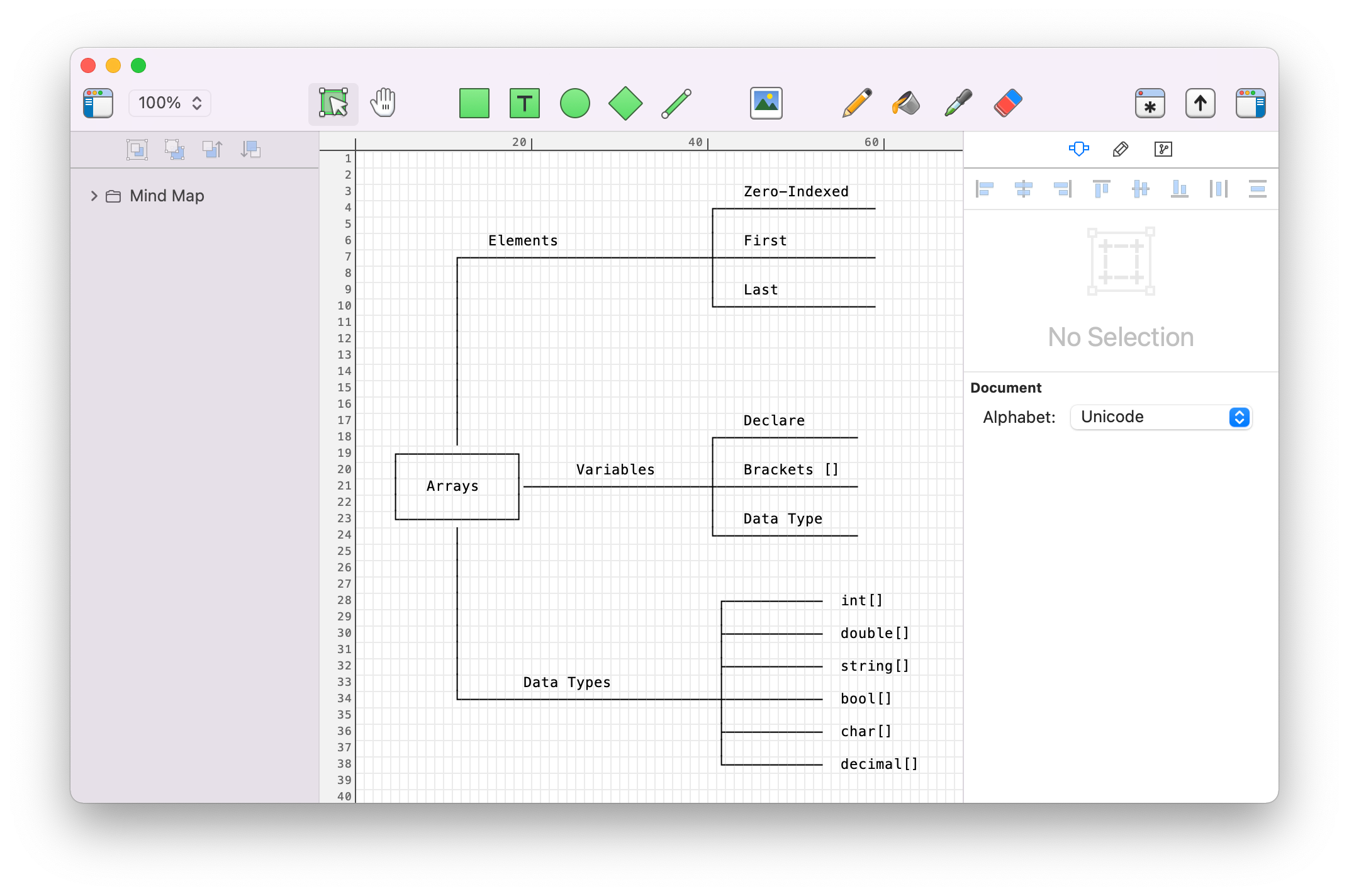
Task: Select the arrow/selection tool
Action: coord(334,103)
